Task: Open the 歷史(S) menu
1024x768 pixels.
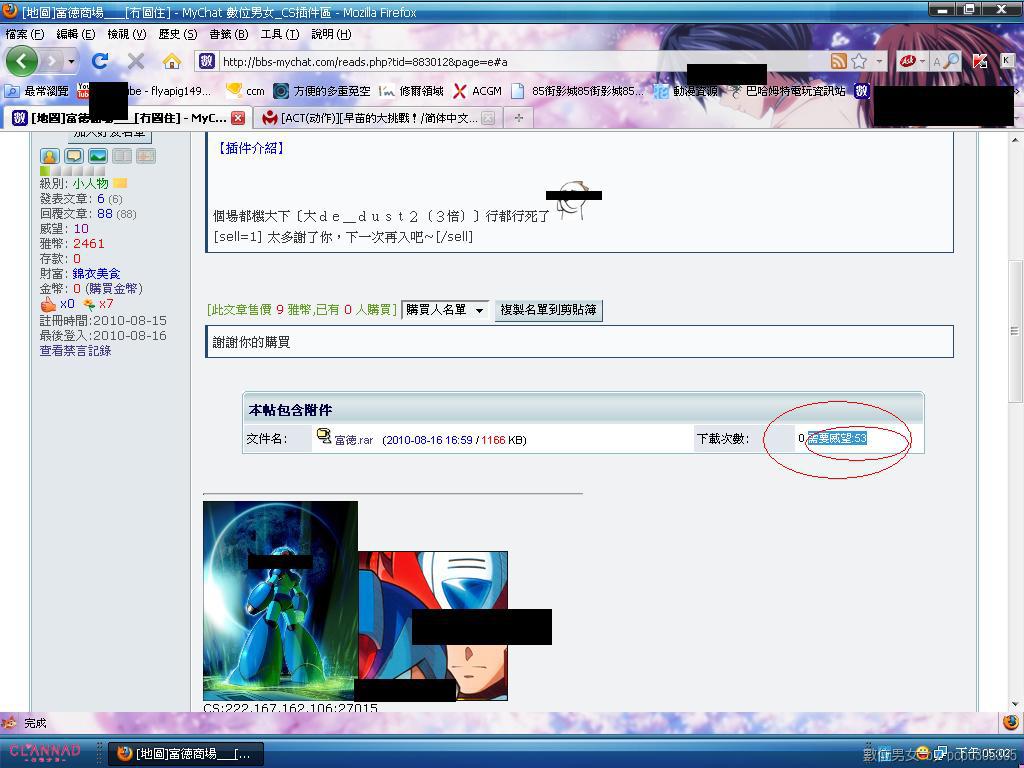Action: 178,34
